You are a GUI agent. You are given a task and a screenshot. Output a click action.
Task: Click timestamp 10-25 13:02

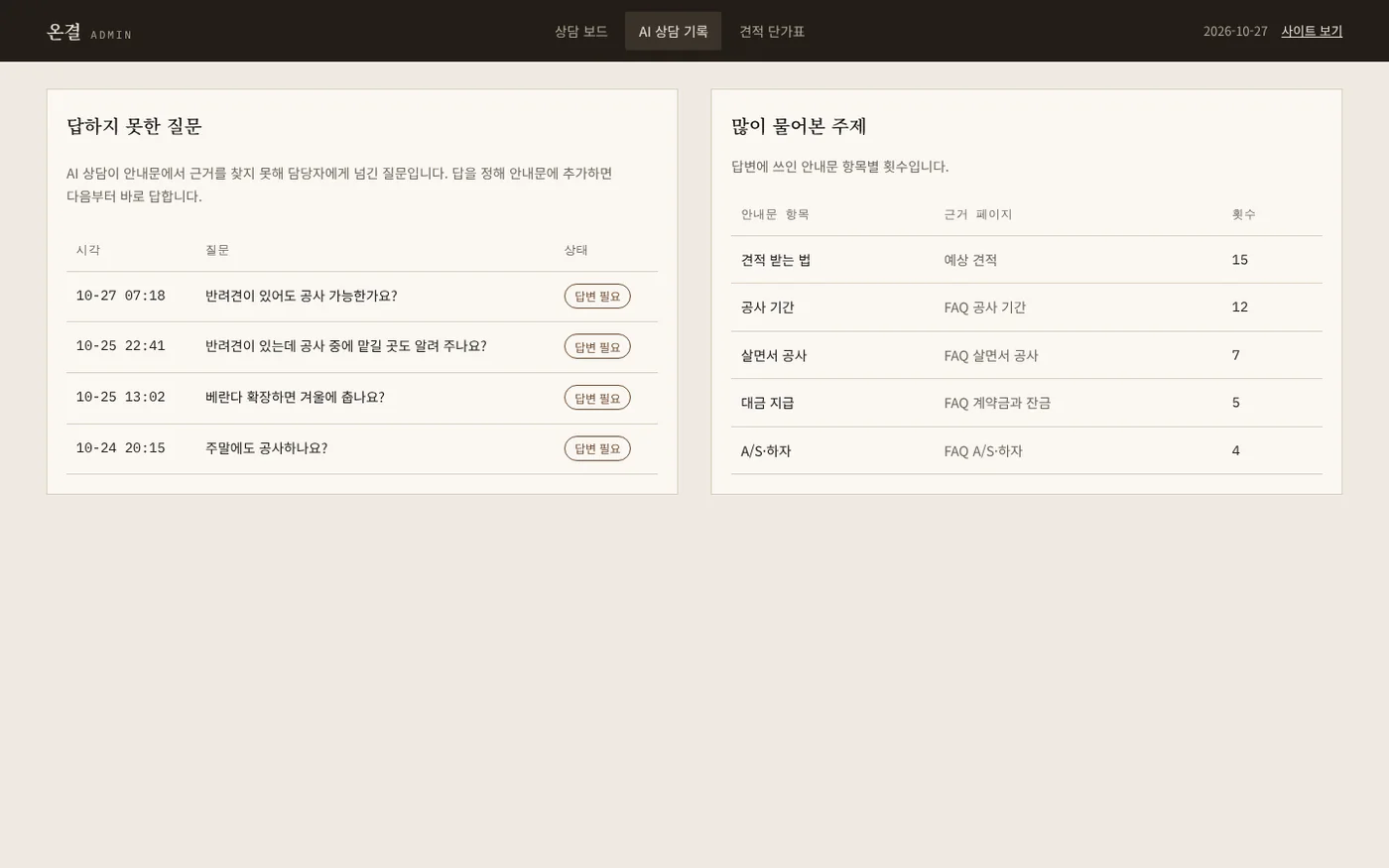pyautogui.click(x=120, y=397)
